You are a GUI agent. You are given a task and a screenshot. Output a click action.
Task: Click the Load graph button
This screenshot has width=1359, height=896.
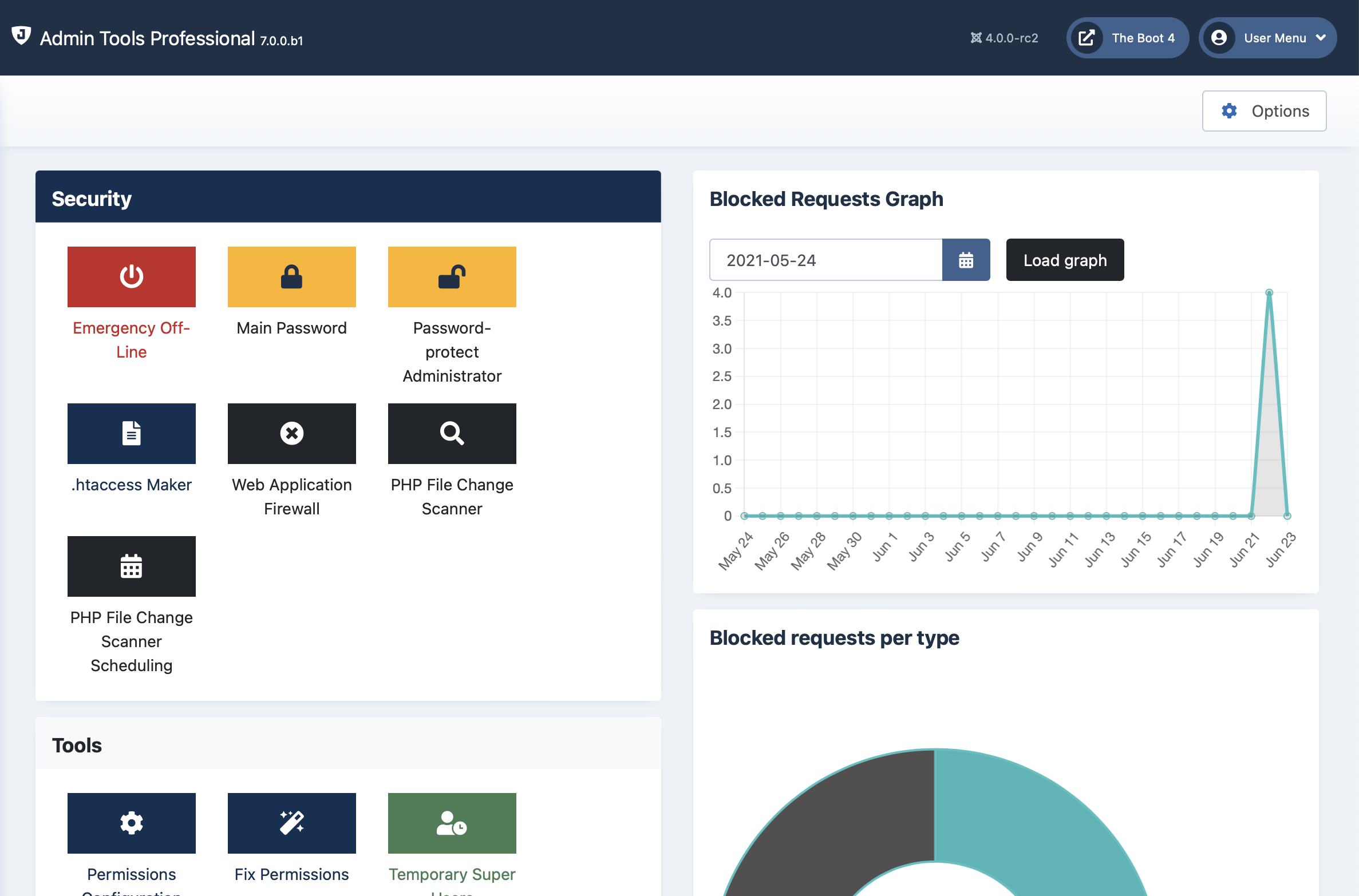tap(1065, 260)
